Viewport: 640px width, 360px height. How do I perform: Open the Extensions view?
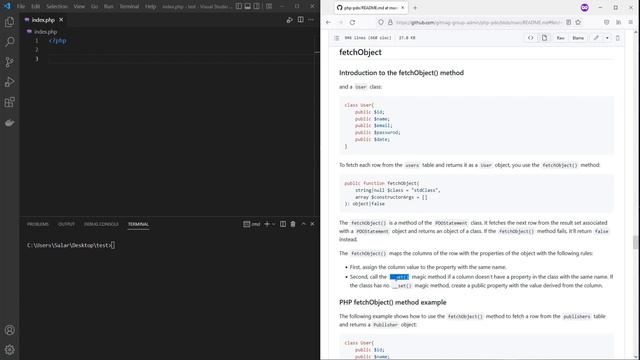[x=9, y=102]
